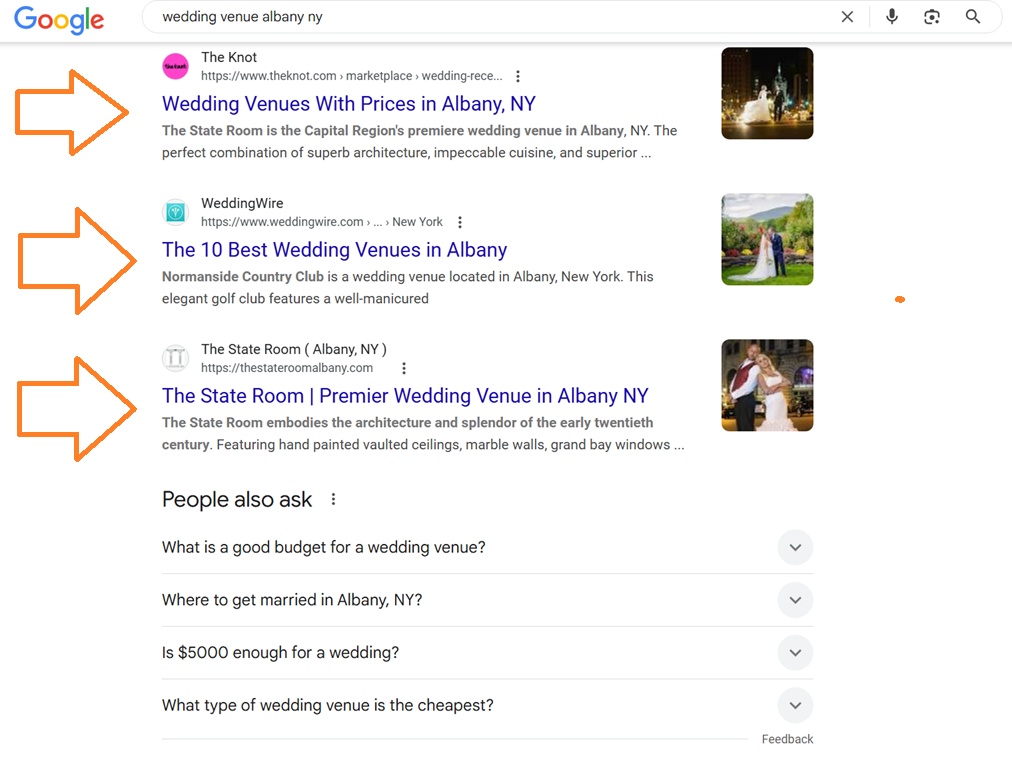Screen dimensions: 1012x774
Task: Start voice search with microphone icon
Action: point(892,17)
